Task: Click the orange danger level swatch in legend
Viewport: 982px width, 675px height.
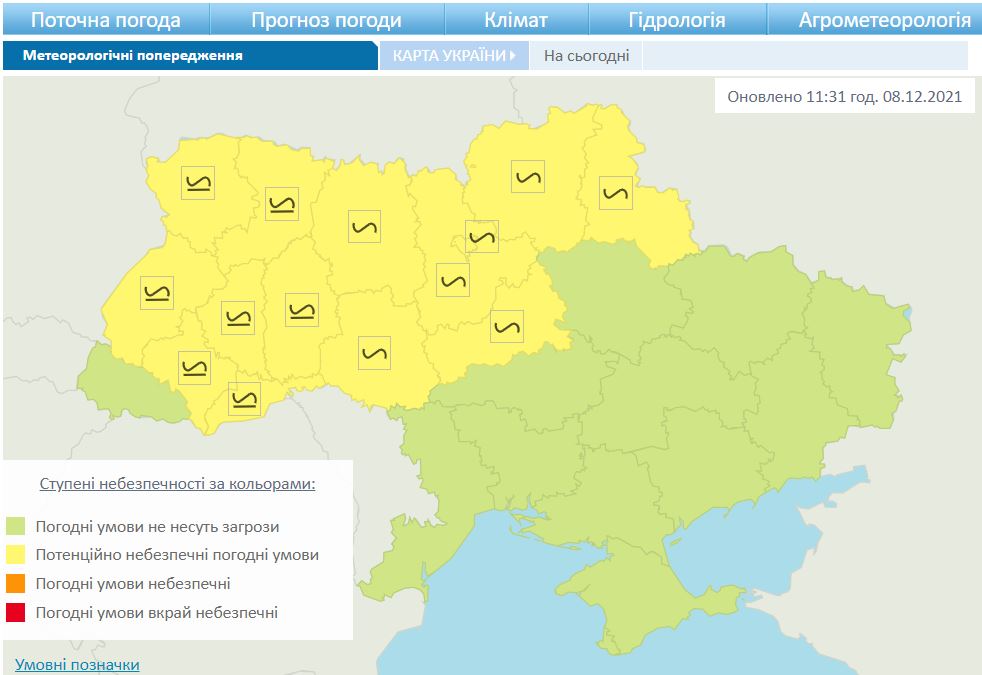Action: click(x=15, y=583)
